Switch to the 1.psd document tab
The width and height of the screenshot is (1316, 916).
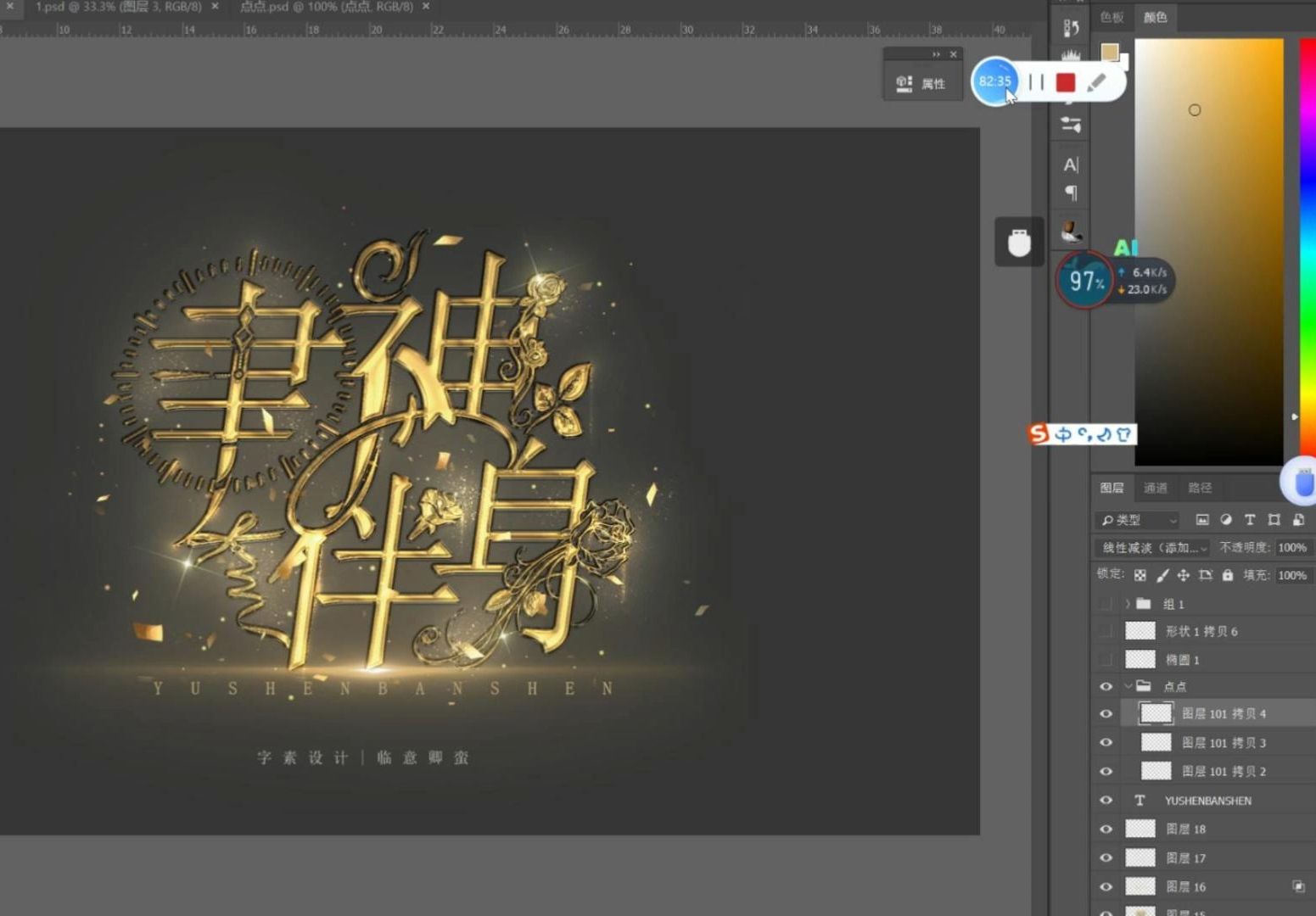tap(118, 7)
